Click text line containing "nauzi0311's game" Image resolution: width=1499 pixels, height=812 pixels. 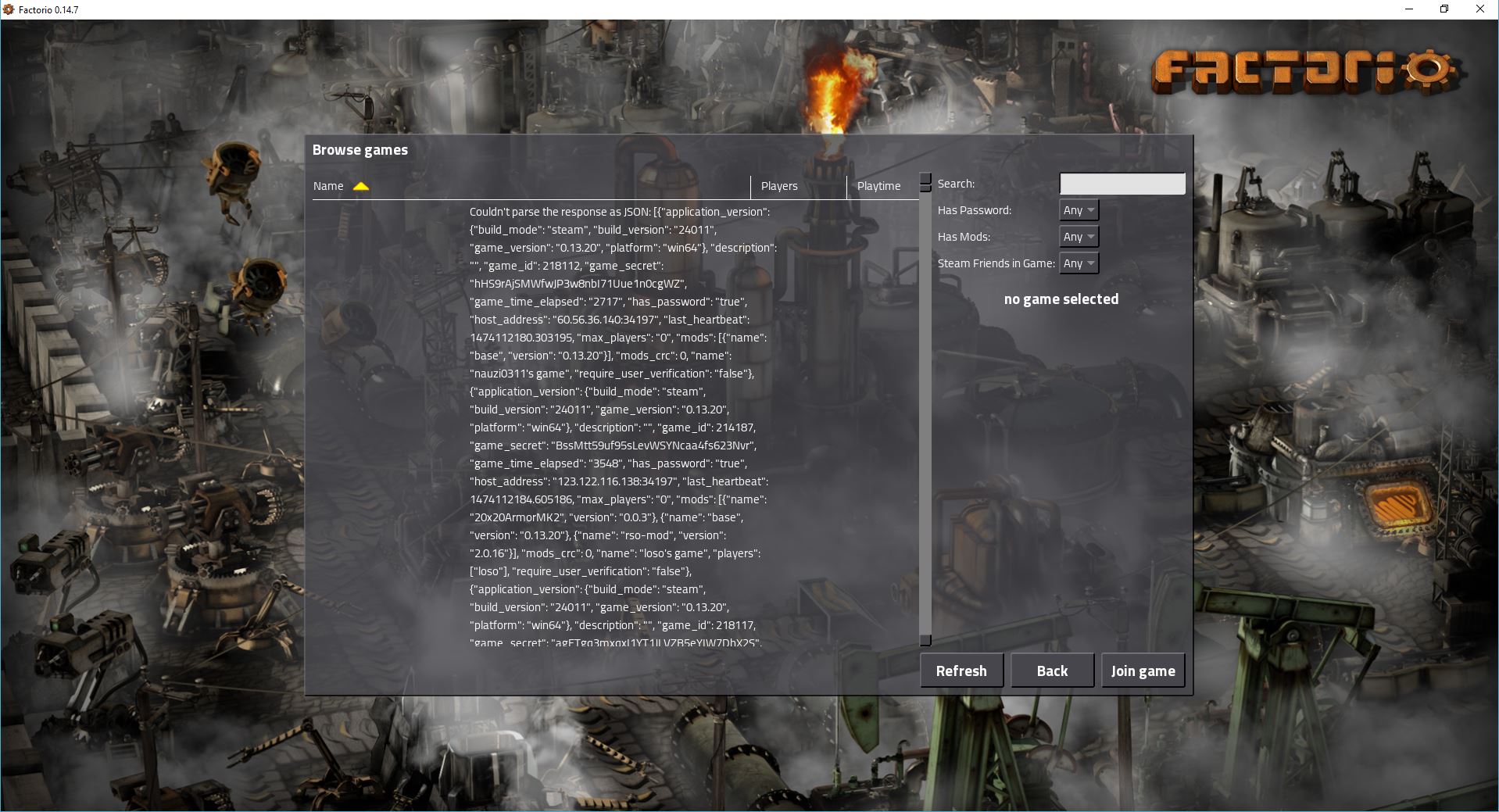coord(612,374)
